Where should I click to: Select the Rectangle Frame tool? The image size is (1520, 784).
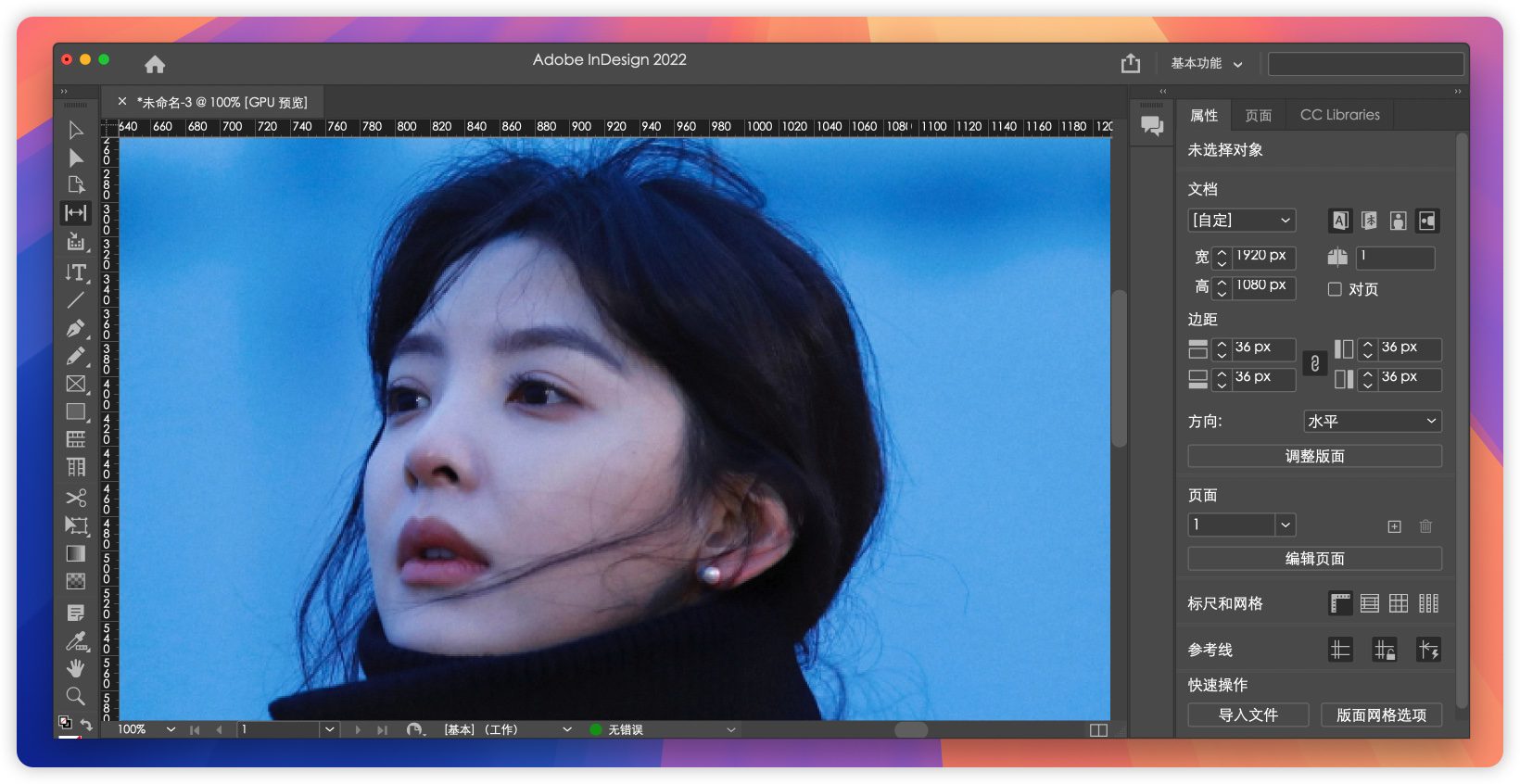tap(76, 384)
